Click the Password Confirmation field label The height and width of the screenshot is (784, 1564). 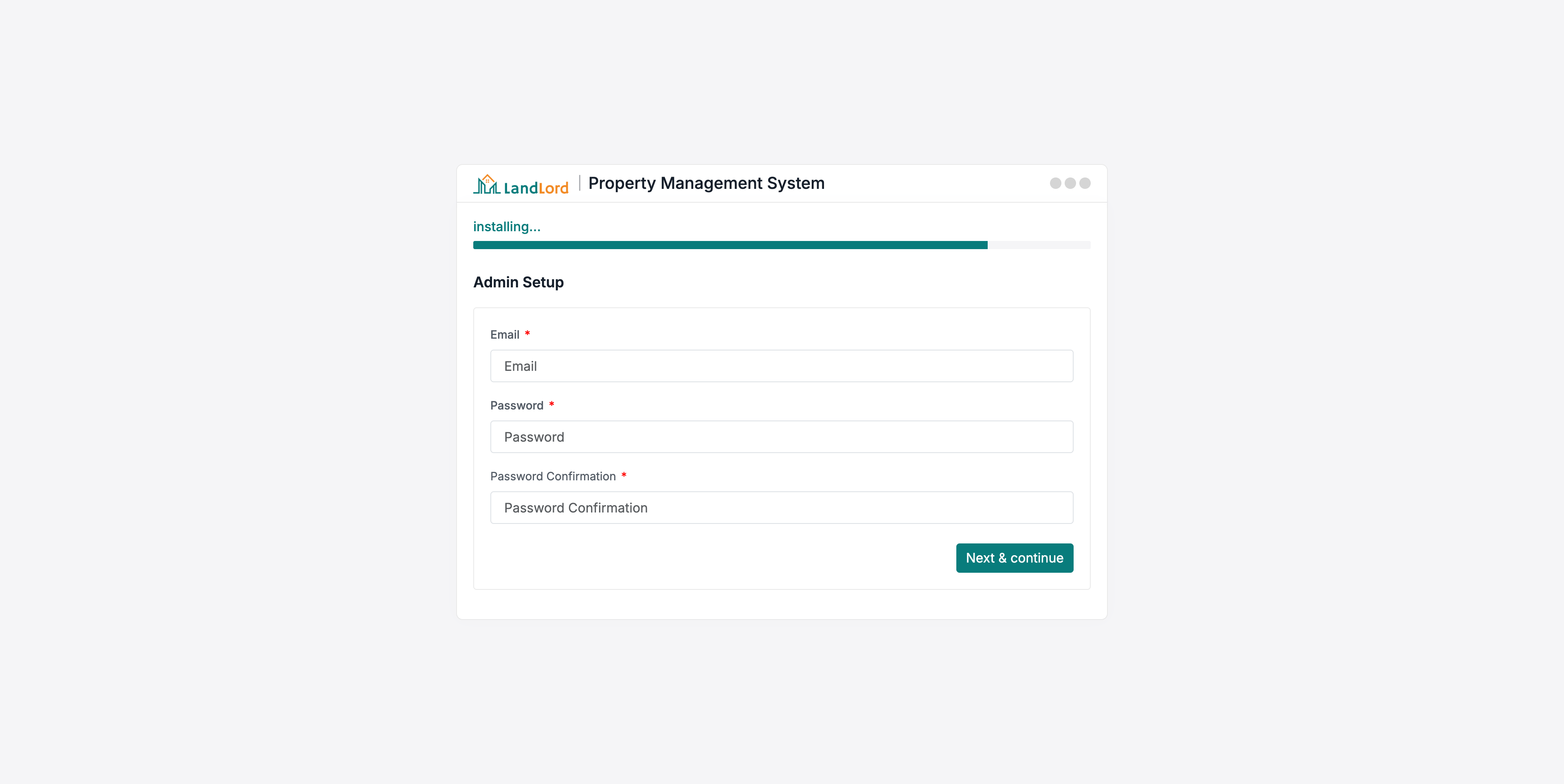coord(553,476)
